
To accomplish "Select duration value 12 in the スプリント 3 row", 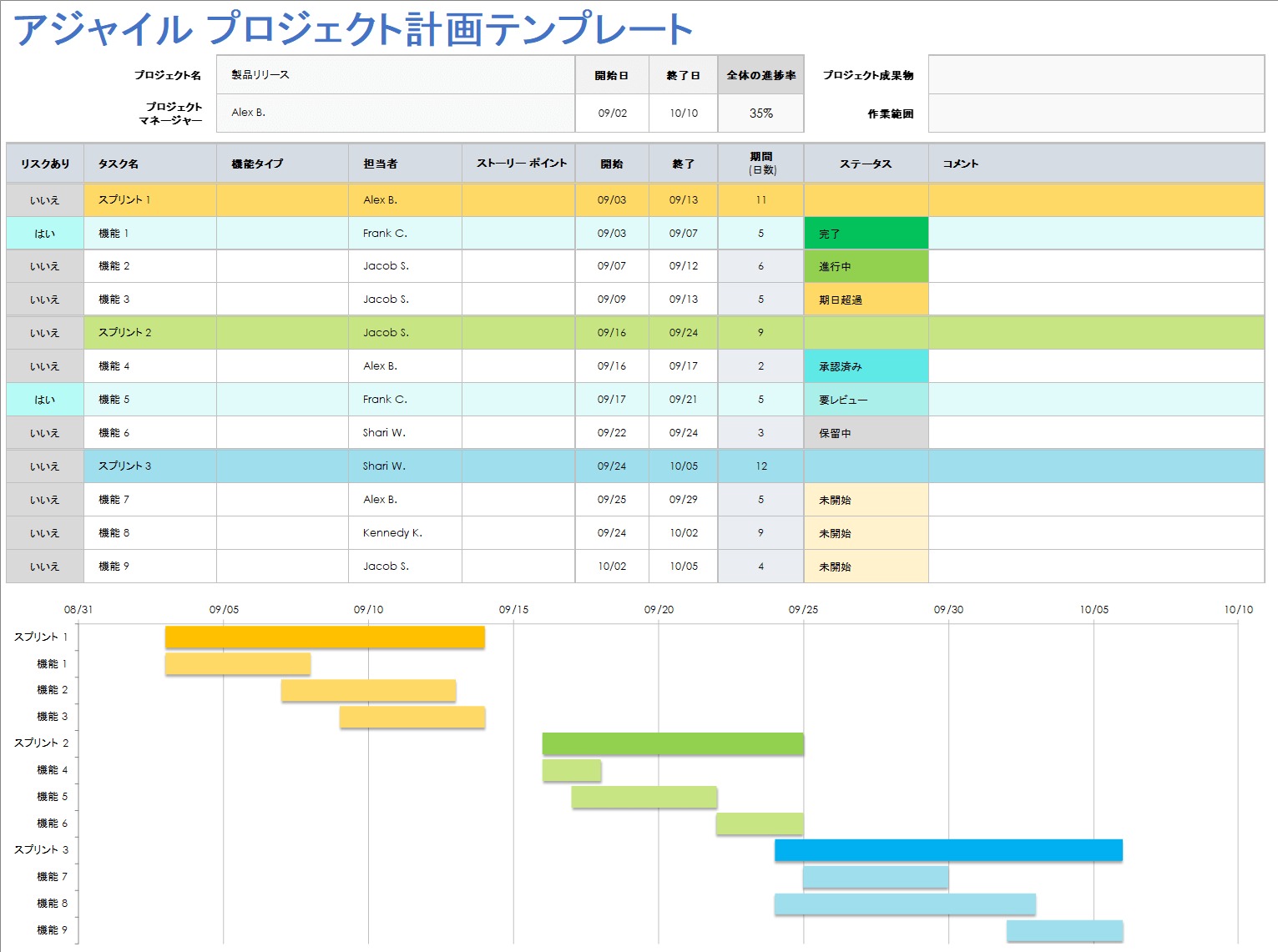I will coord(760,466).
